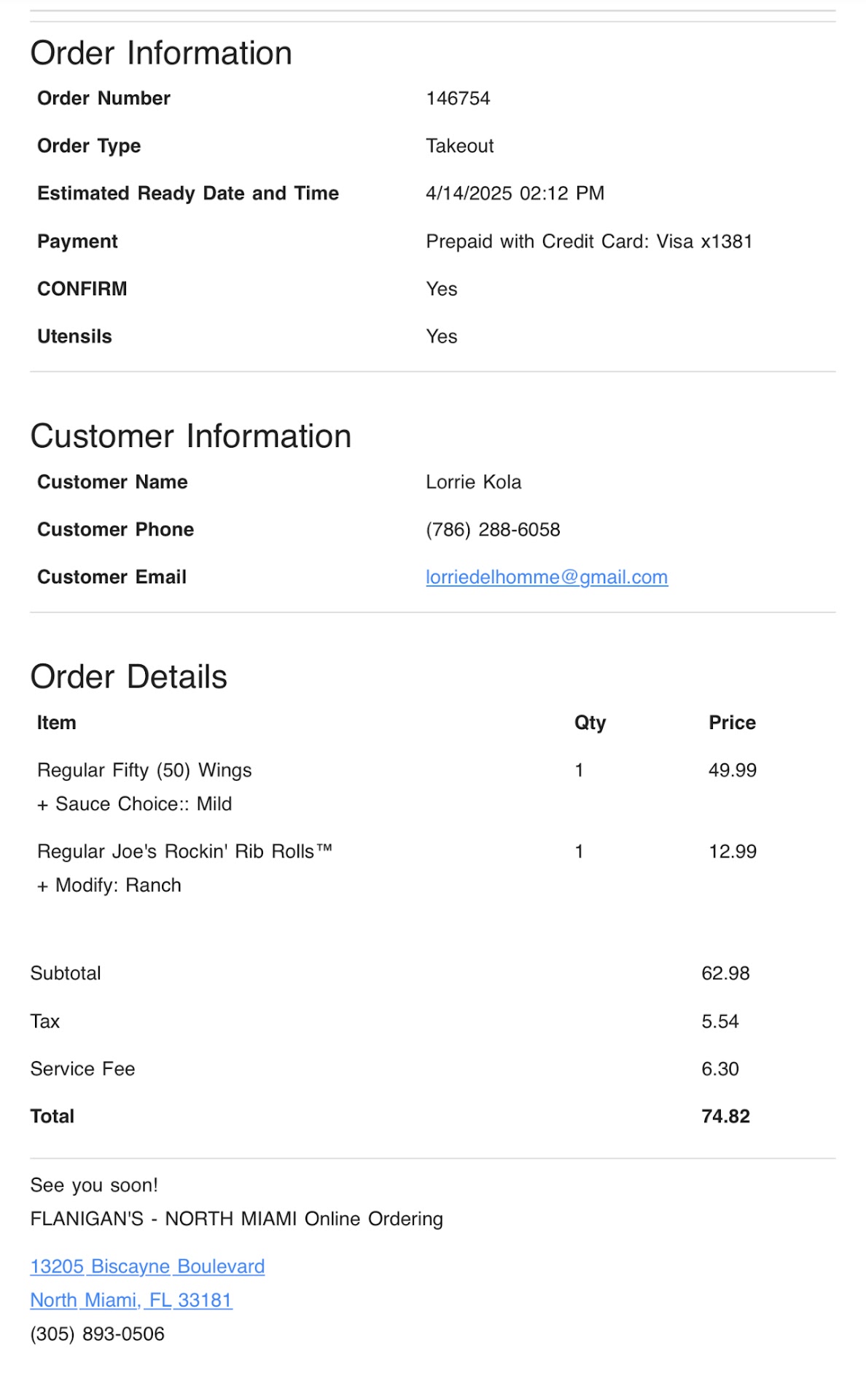Screen dimensions: 866x1400
Task: Click the customer phone number (786) 288-6058
Action: coord(493,529)
